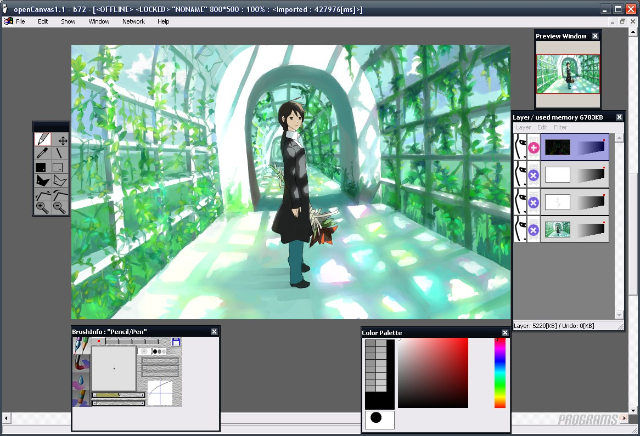This screenshot has width=640, height=436.
Task: Click the Preview Window thumbnail image
Action: [570, 73]
